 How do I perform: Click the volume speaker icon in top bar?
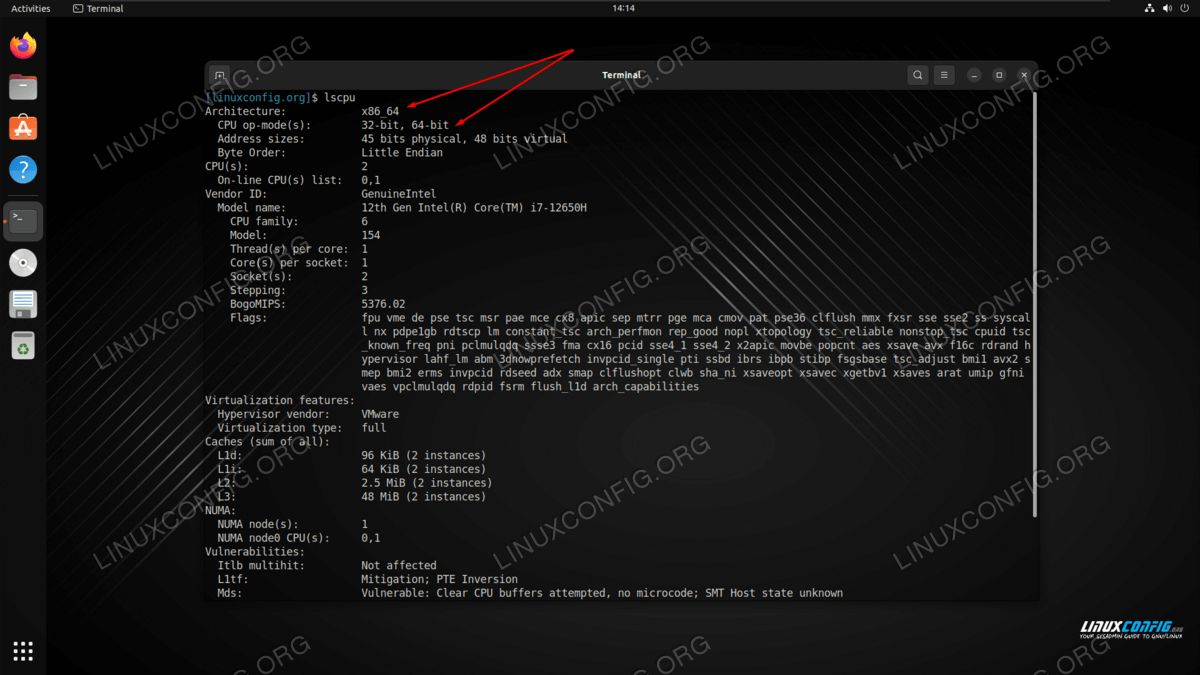coord(1166,8)
